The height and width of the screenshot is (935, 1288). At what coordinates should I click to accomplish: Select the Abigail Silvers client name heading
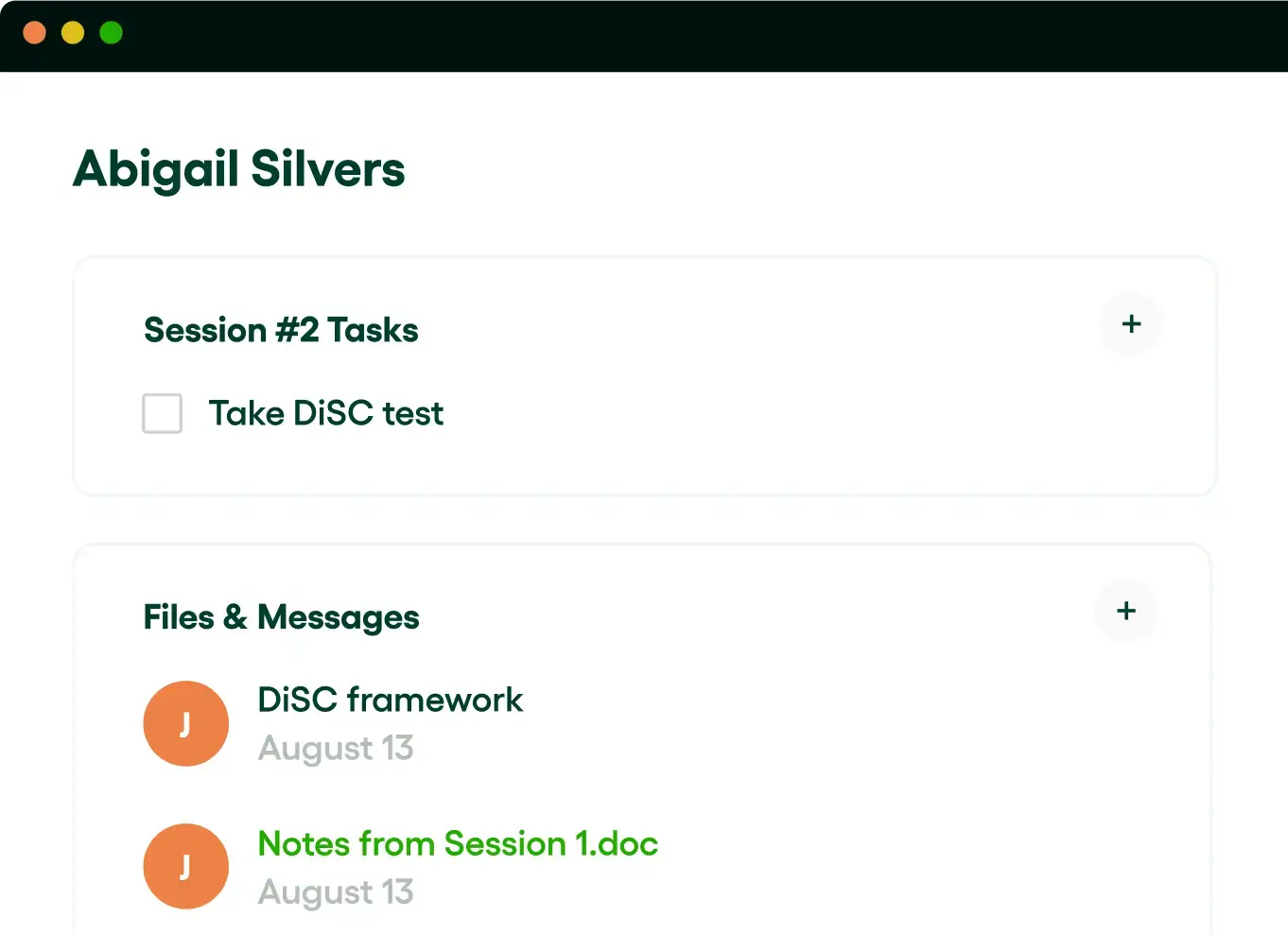(x=239, y=170)
